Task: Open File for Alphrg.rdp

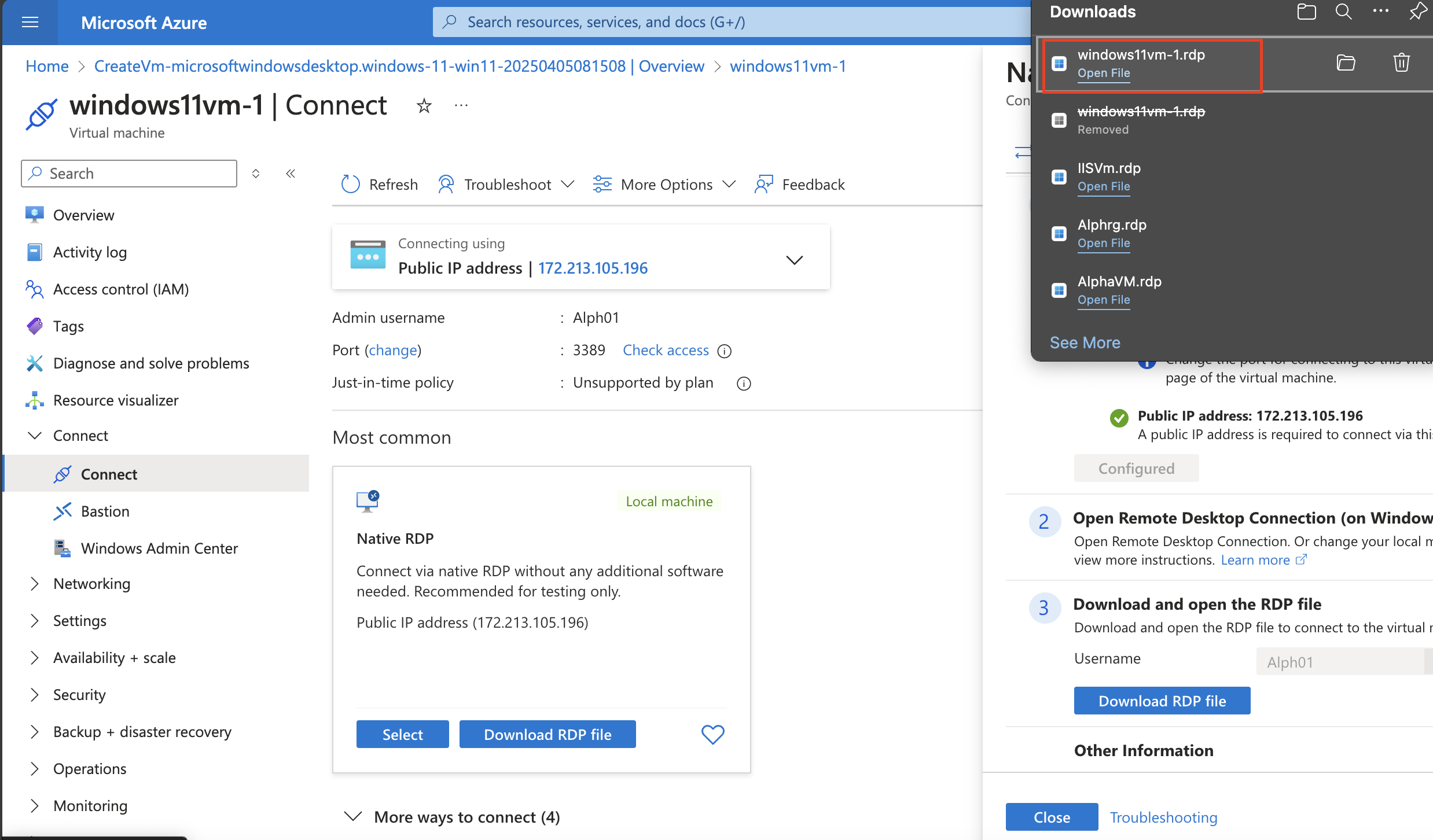Action: [x=1103, y=244]
